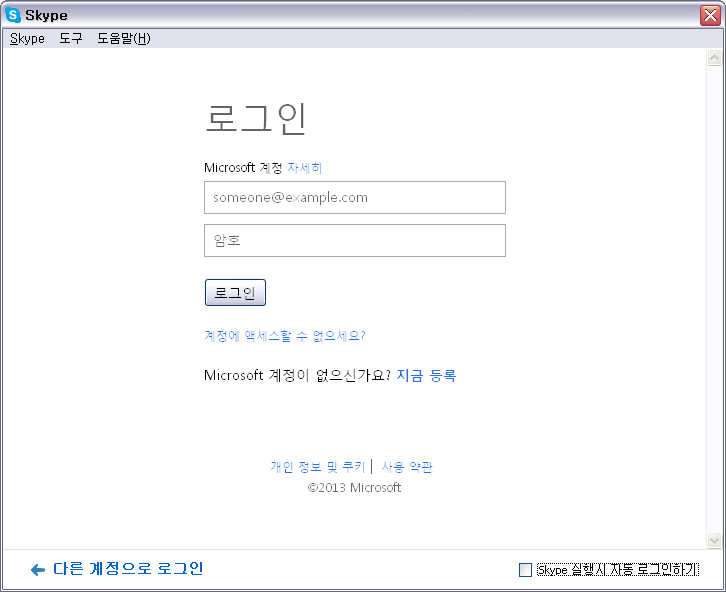Screen dimensions: 726x592
Task: Click the scrollbar up arrow
Action: [x=714, y=57]
